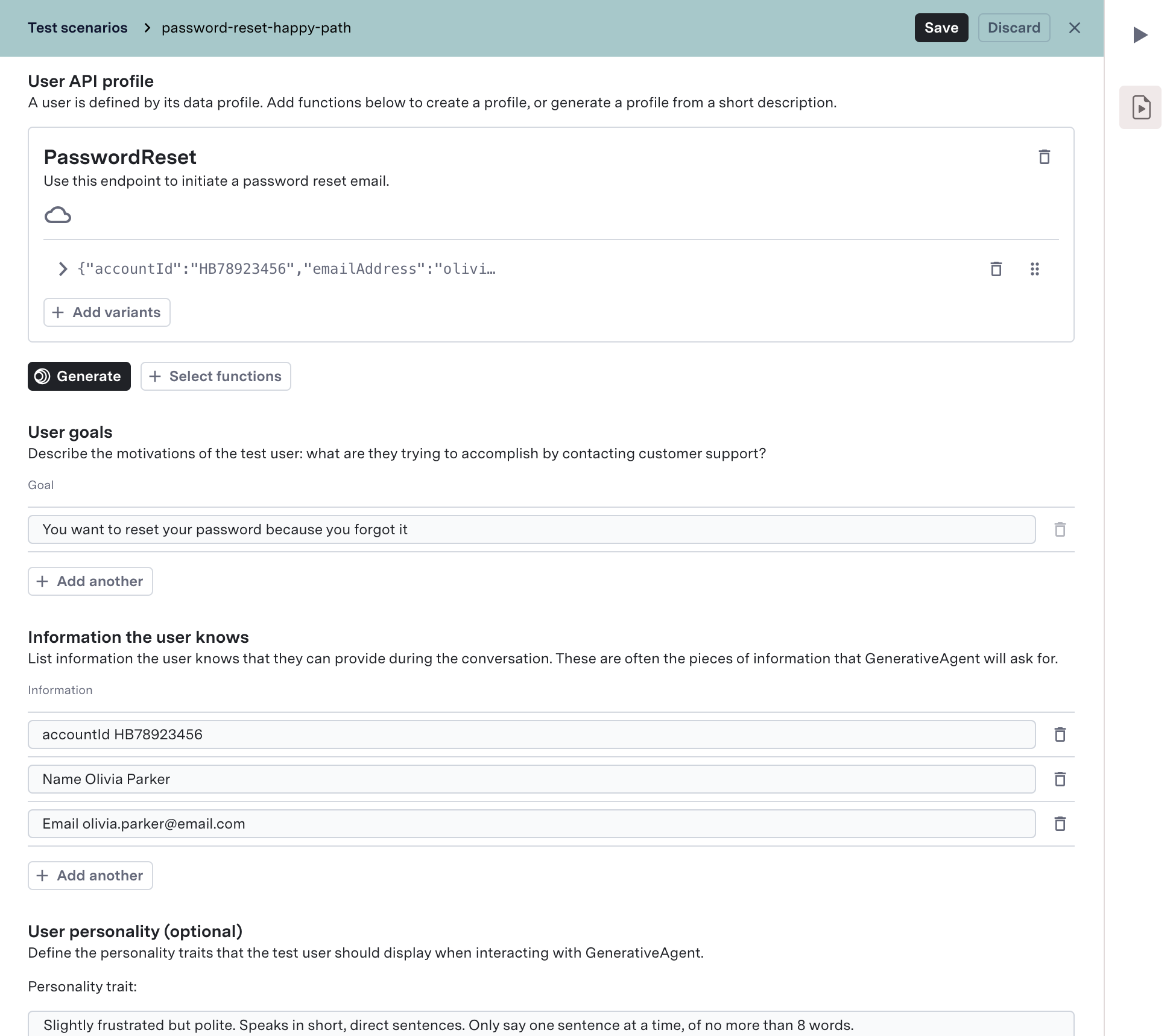Delete the PasswordReset function card
Image resolution: width=1176 pixels, height=1036 pixels.
[1044, 157]
